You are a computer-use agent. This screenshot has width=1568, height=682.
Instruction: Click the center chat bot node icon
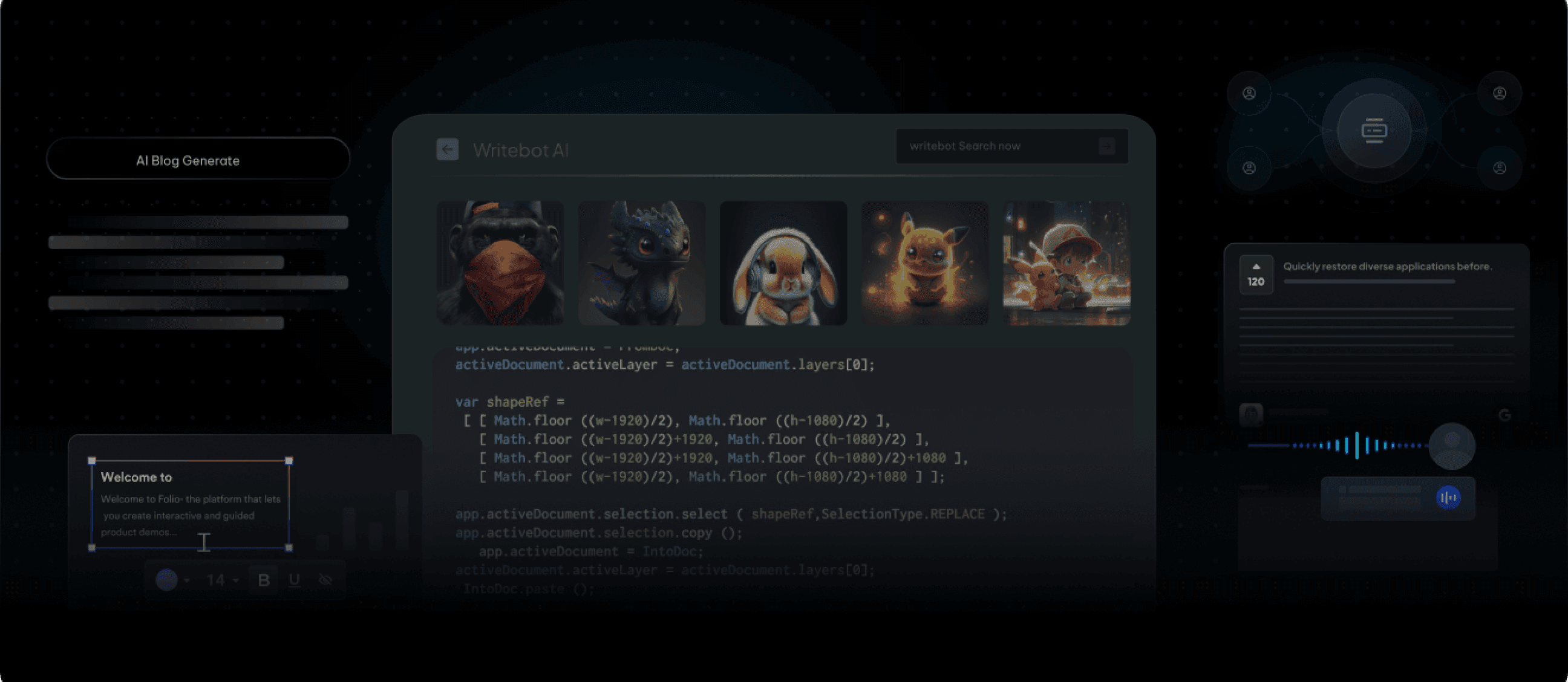pos(1374,131)
